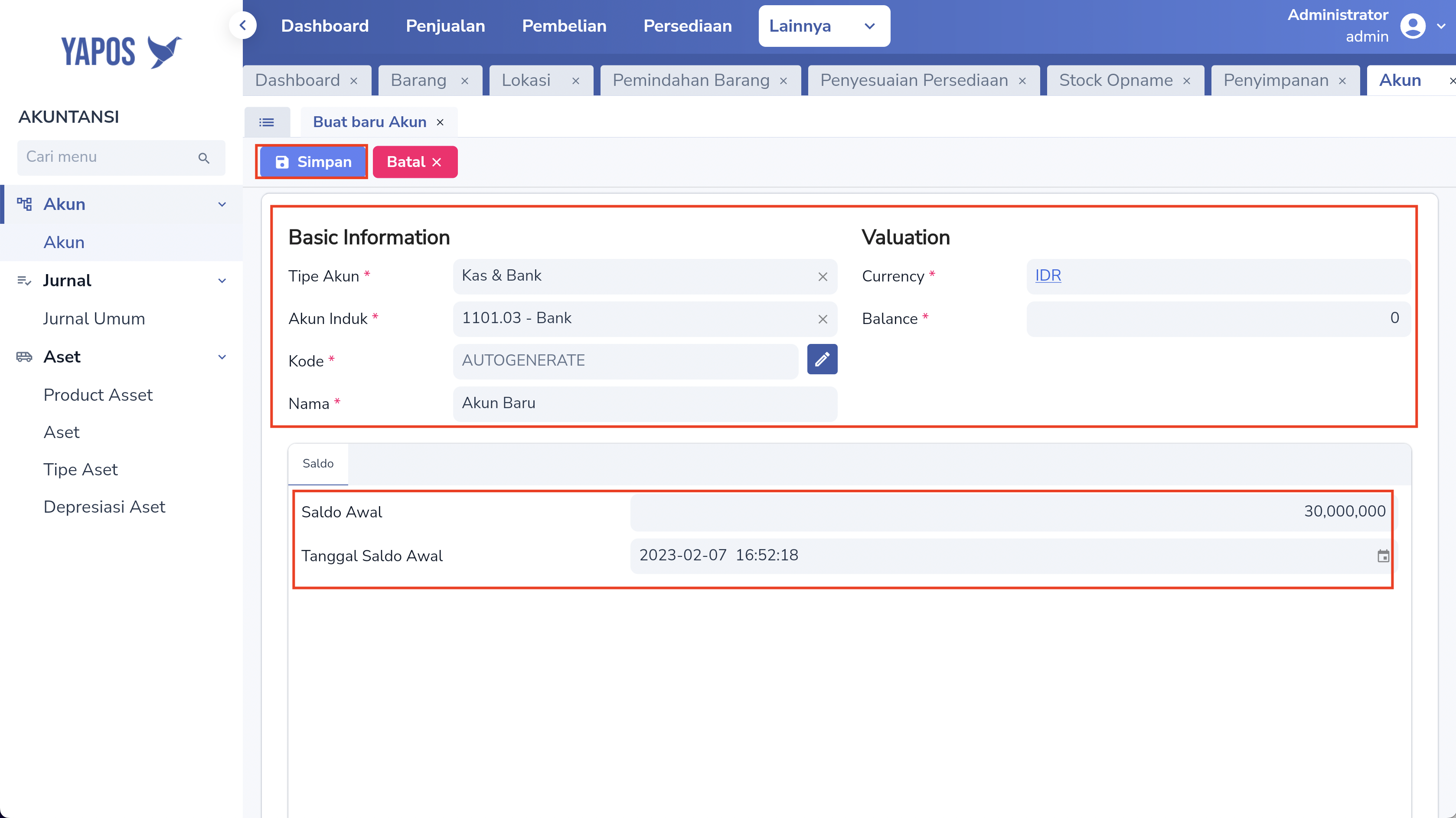The height and width of the screenshot is (818, 1456).
Task: Open the Akun Induk combo box
Action: coord(644,318)
